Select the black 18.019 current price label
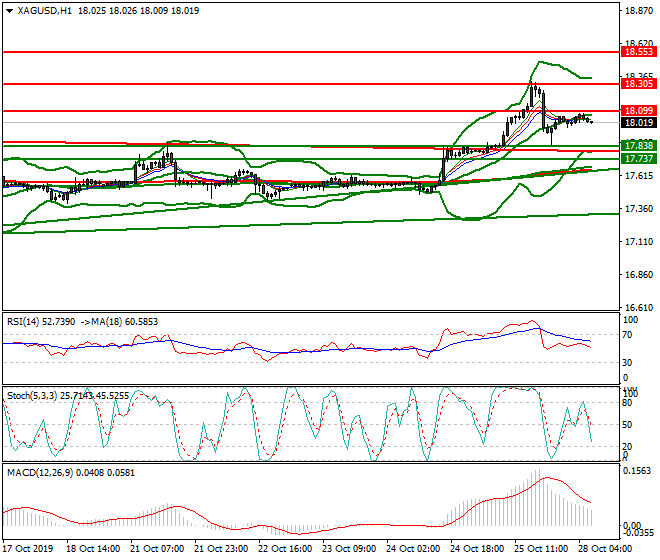 pos(639,123)
